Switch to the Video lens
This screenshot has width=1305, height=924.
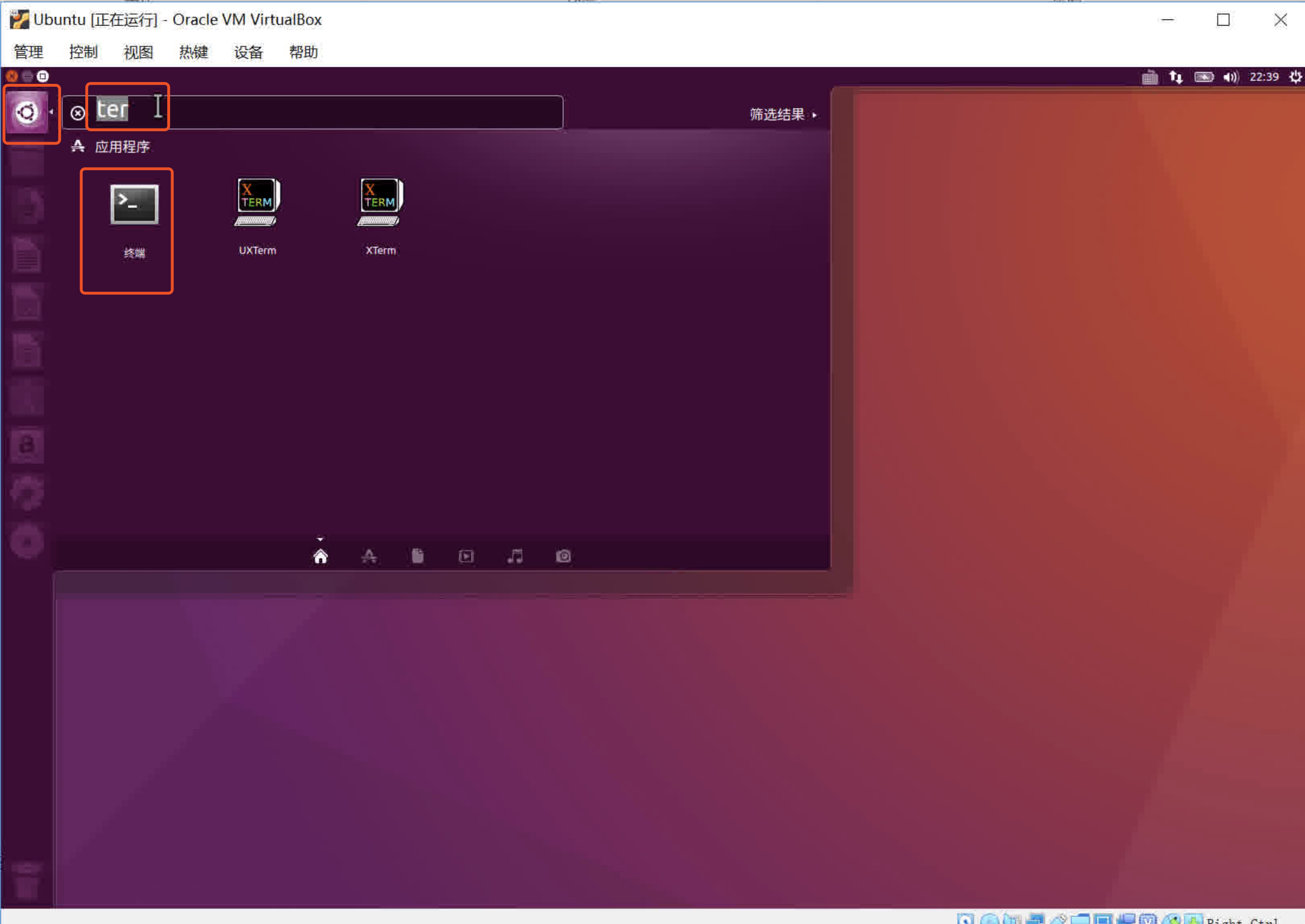tap(466, 556)
